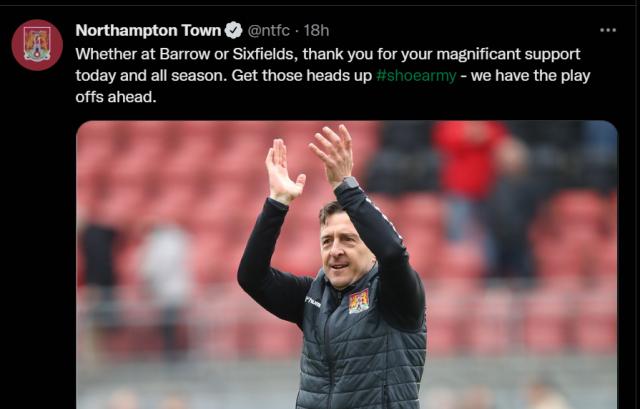Click the hummel logo on the jacket
Image resolution: width=640 pixels, height=409 pixels.
[313, 302]
